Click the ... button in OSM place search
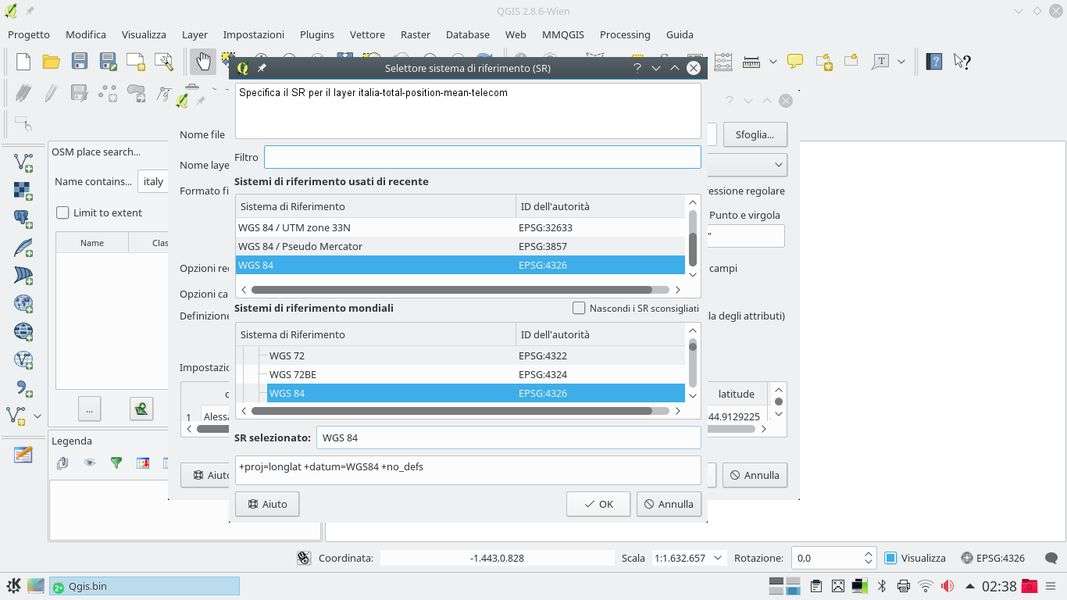 [89, 409]
